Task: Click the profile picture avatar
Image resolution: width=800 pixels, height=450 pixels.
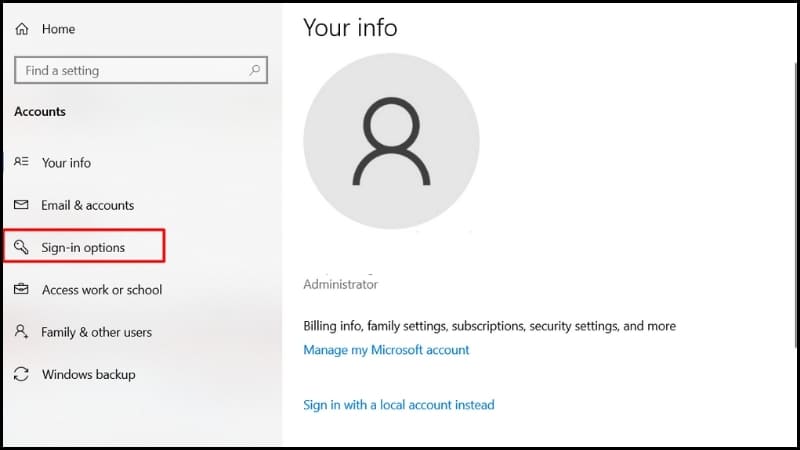Action: tap(391, 141)
